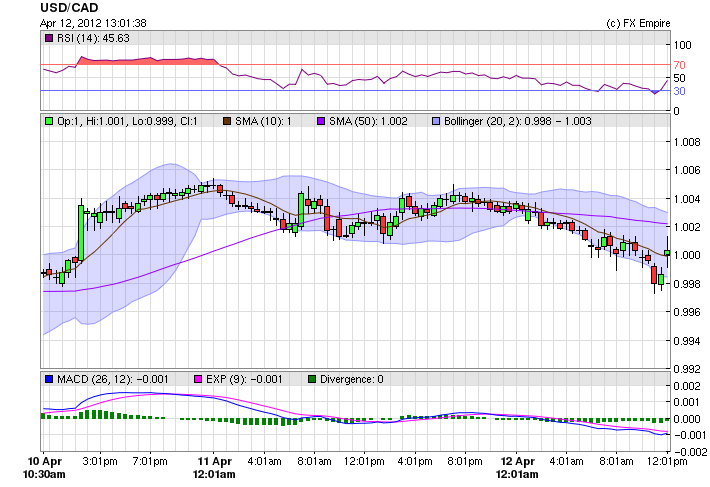Click the 0.996 price axis label

click(x=687, y=312)
